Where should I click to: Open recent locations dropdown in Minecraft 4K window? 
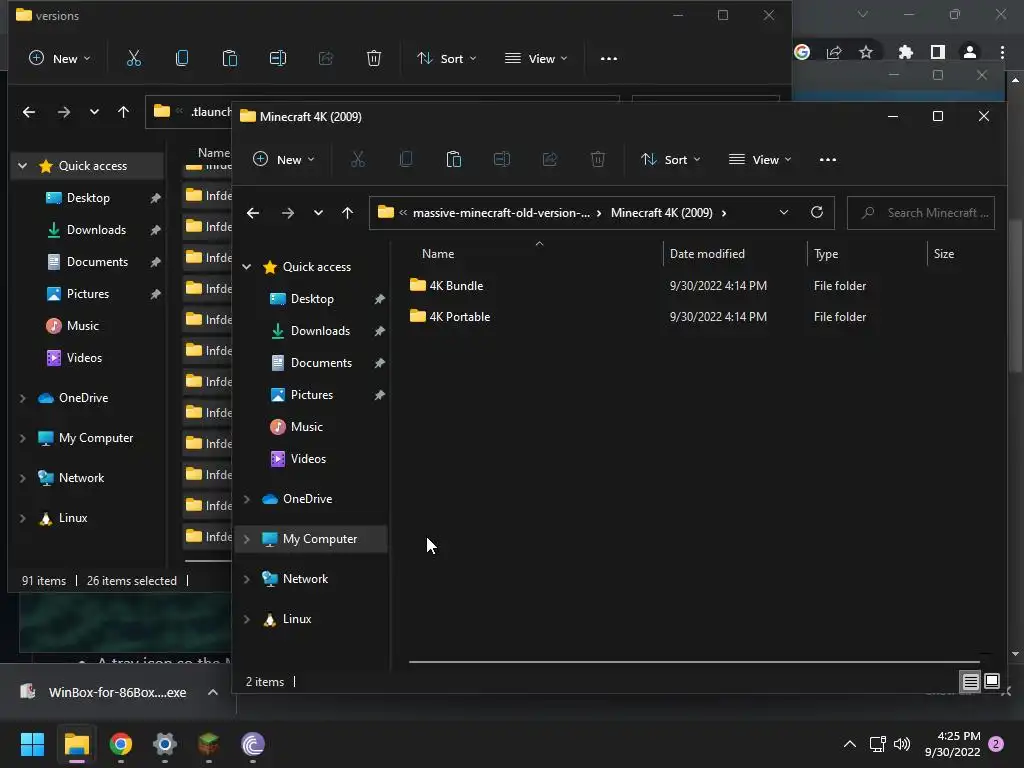pyautogui.click(x=318, y=213)
